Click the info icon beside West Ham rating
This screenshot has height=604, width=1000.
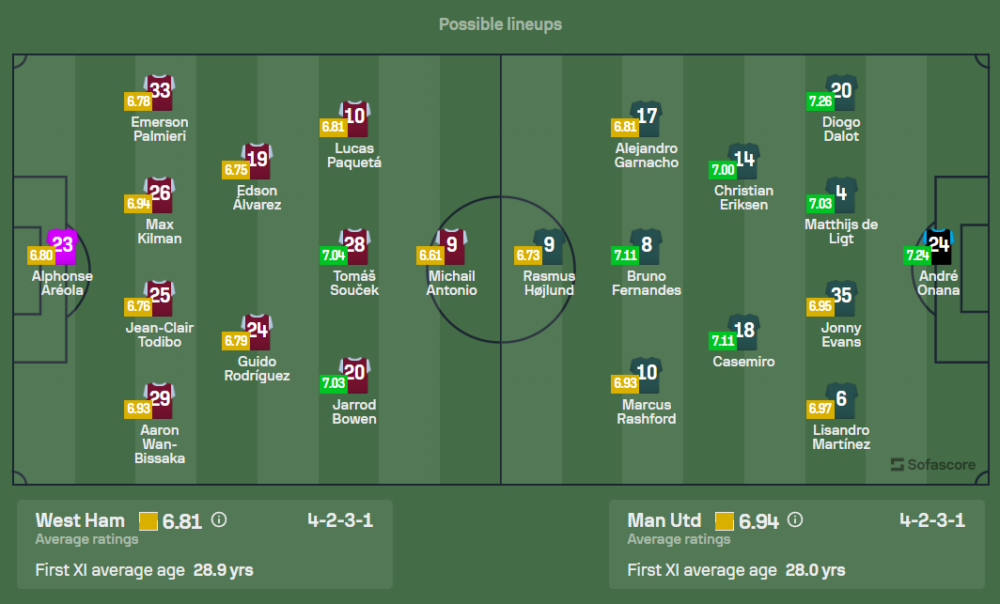[220, 520]
